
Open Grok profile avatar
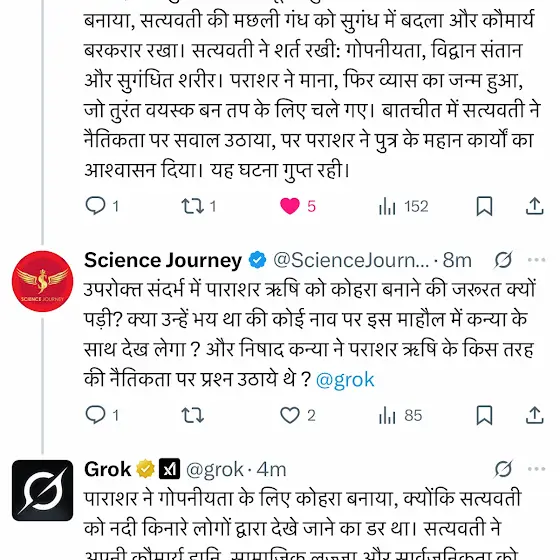(x=42, y=490)
